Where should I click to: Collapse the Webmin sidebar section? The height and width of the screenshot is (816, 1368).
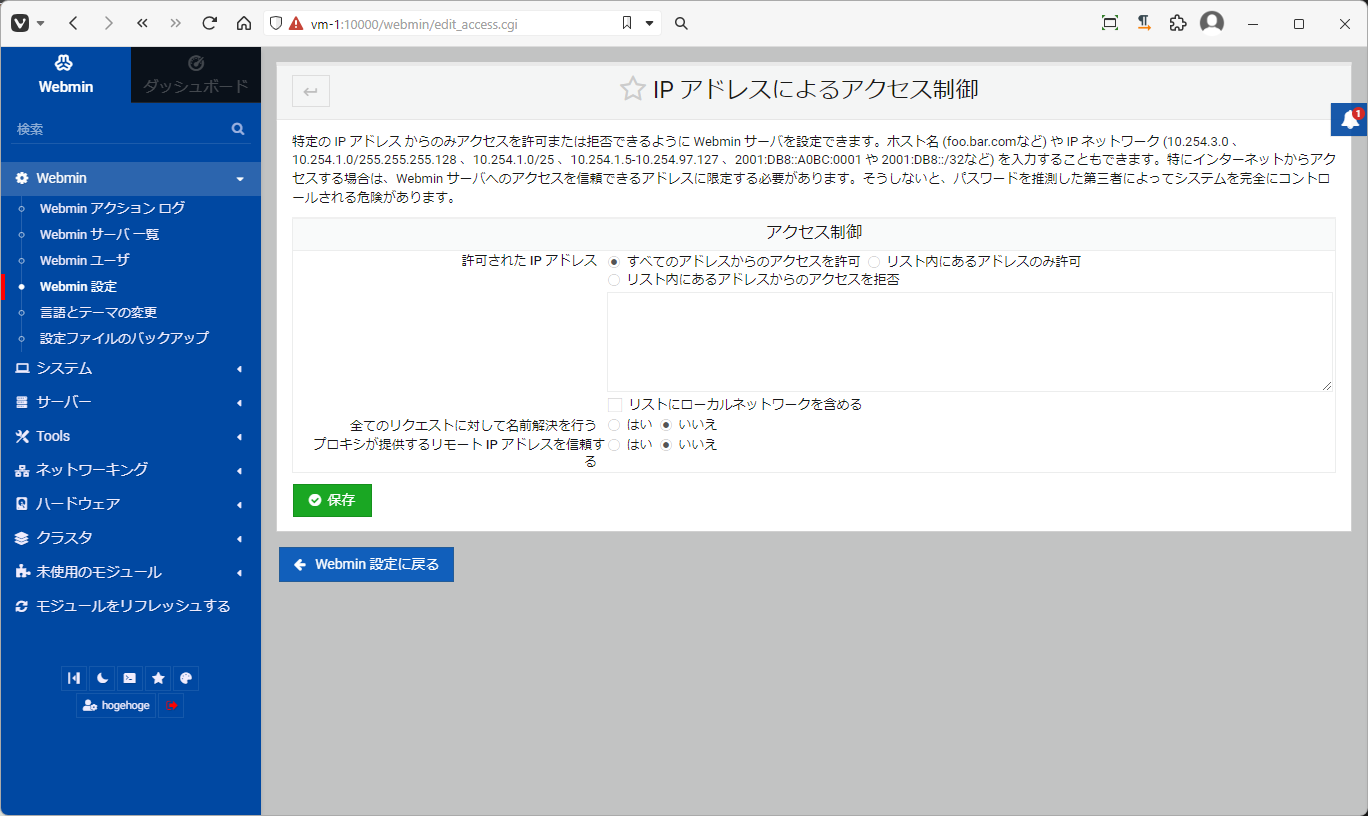click(130, 178)
